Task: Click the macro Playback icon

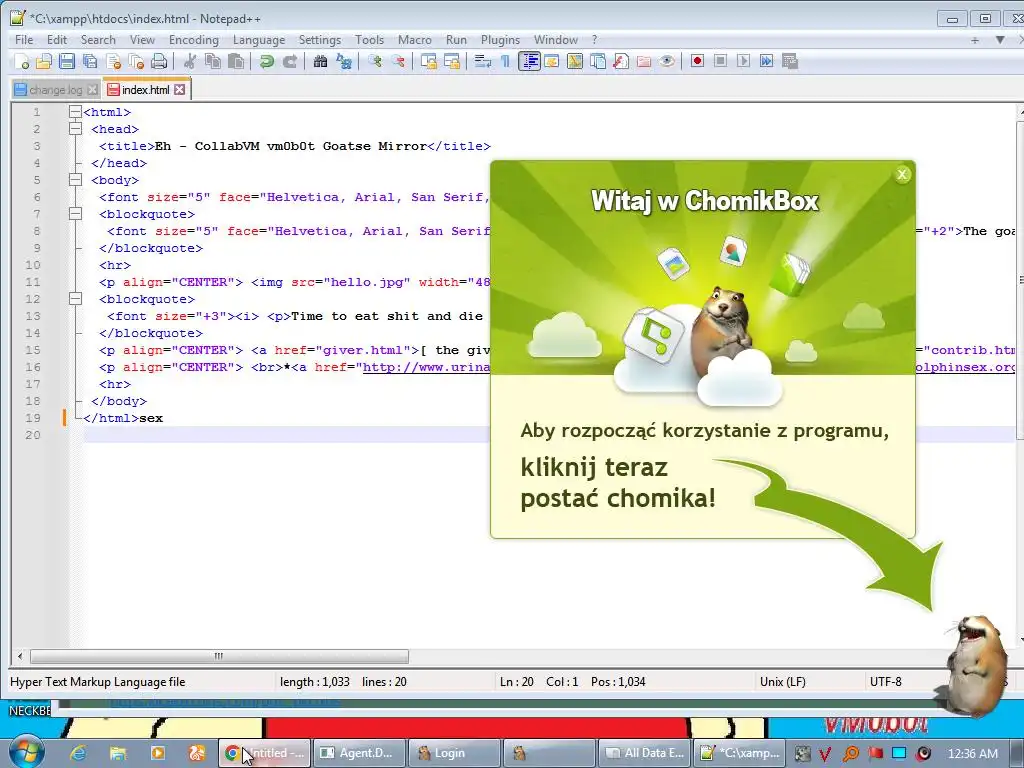Action: 743,61
